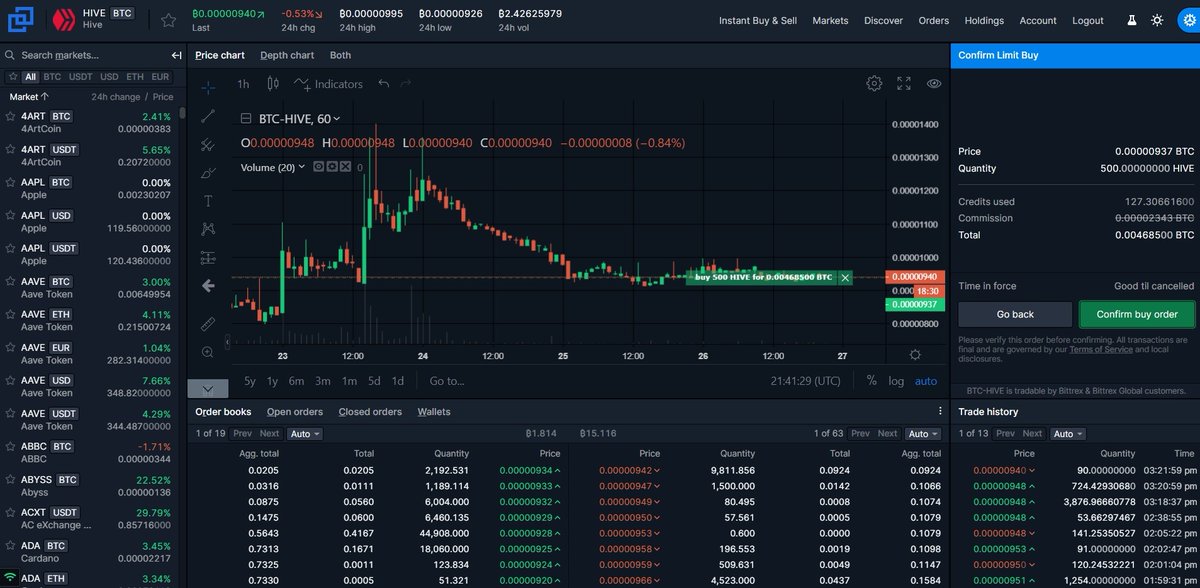Toggle the eye icon to hide chart drawings
Screen dimensions: 1200x588
pos(934,83)
